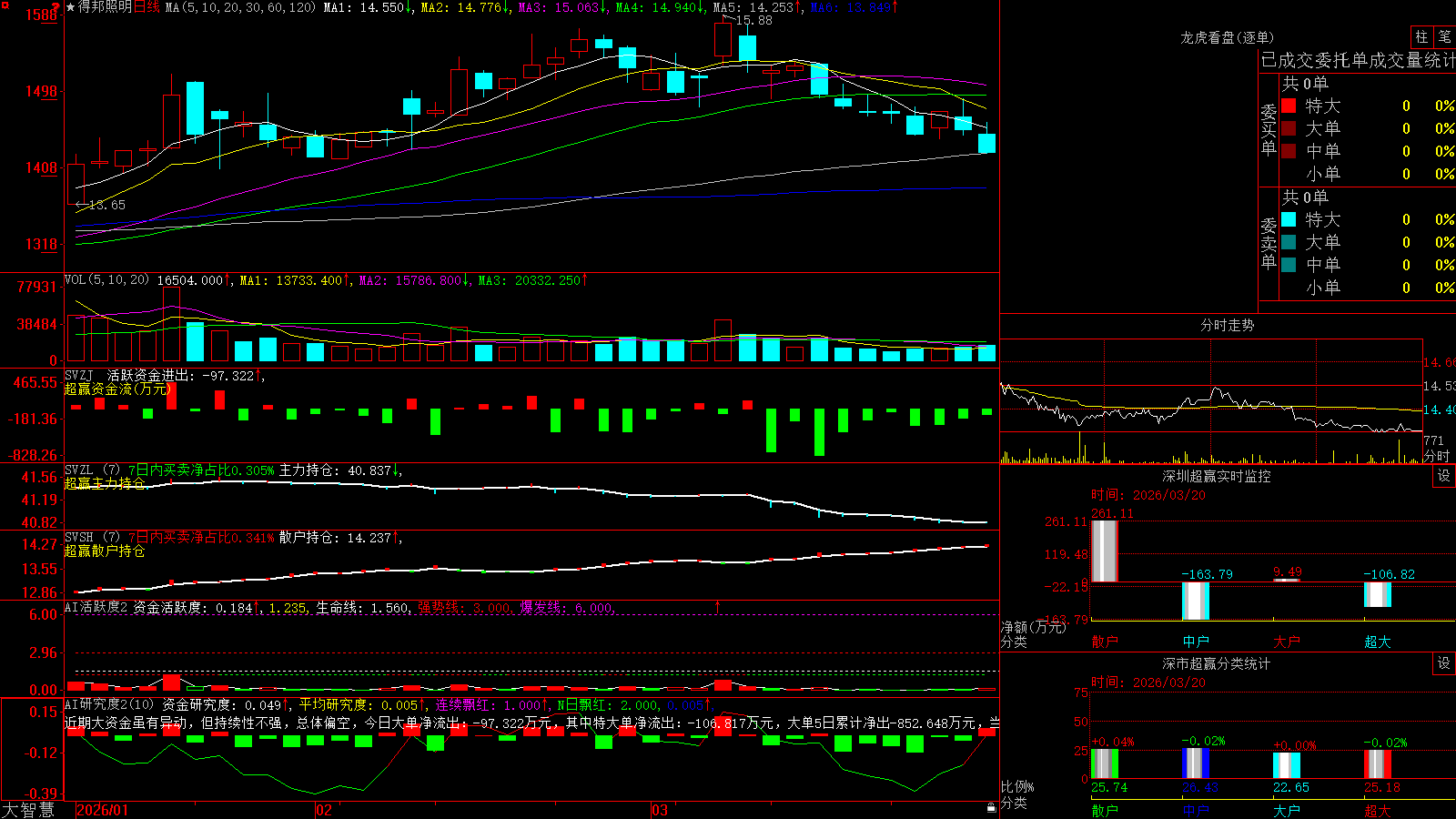
Task: Click the red 特大 buy-order color swatch
Action: [1289, 106]
